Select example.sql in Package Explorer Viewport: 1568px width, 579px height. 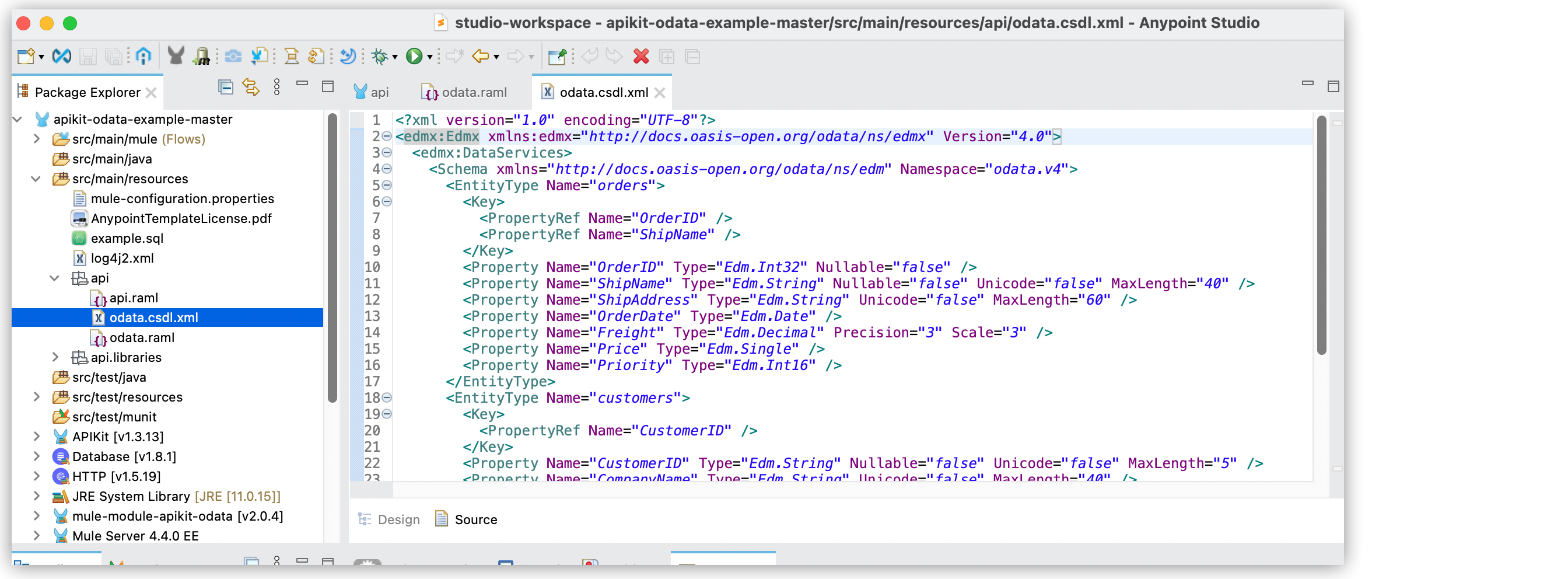[x=127, y=239]
